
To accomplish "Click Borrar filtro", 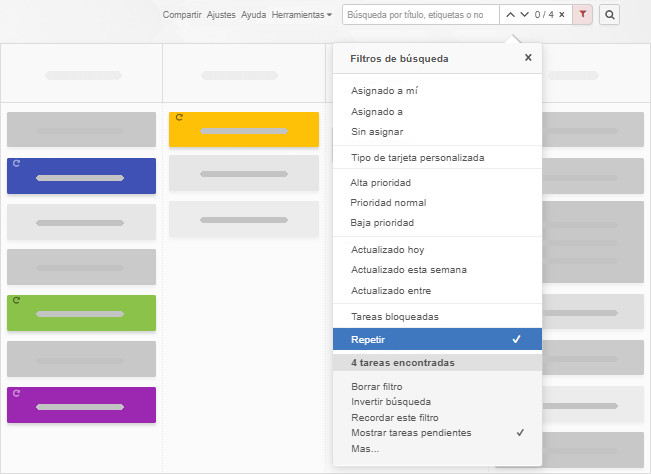I will pos(377,386).
